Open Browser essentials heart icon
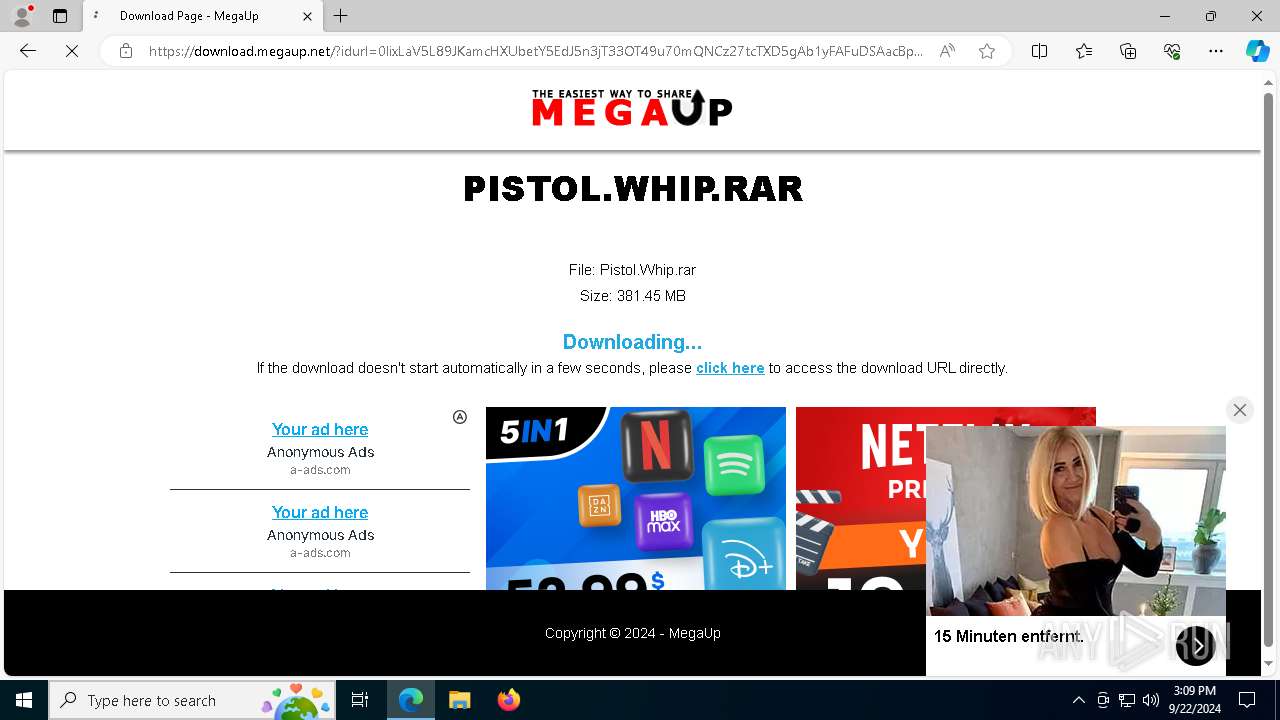The image size is (1280, 720). coord(1172,51)
